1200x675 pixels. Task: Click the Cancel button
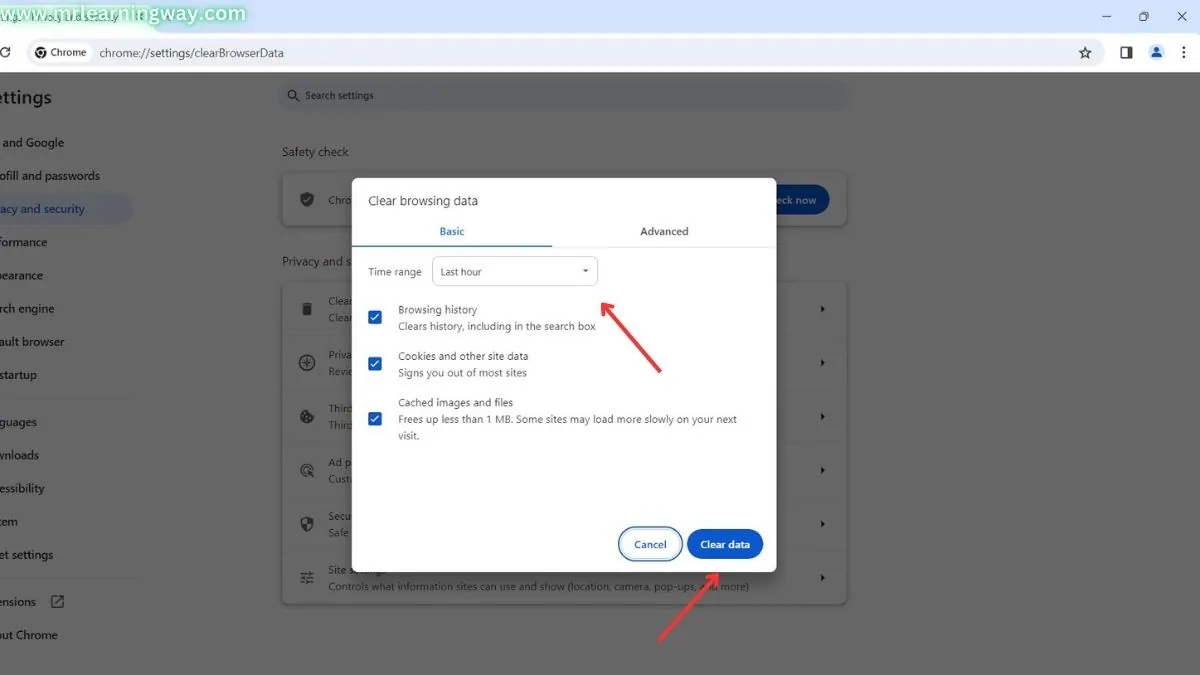(650, 544)
